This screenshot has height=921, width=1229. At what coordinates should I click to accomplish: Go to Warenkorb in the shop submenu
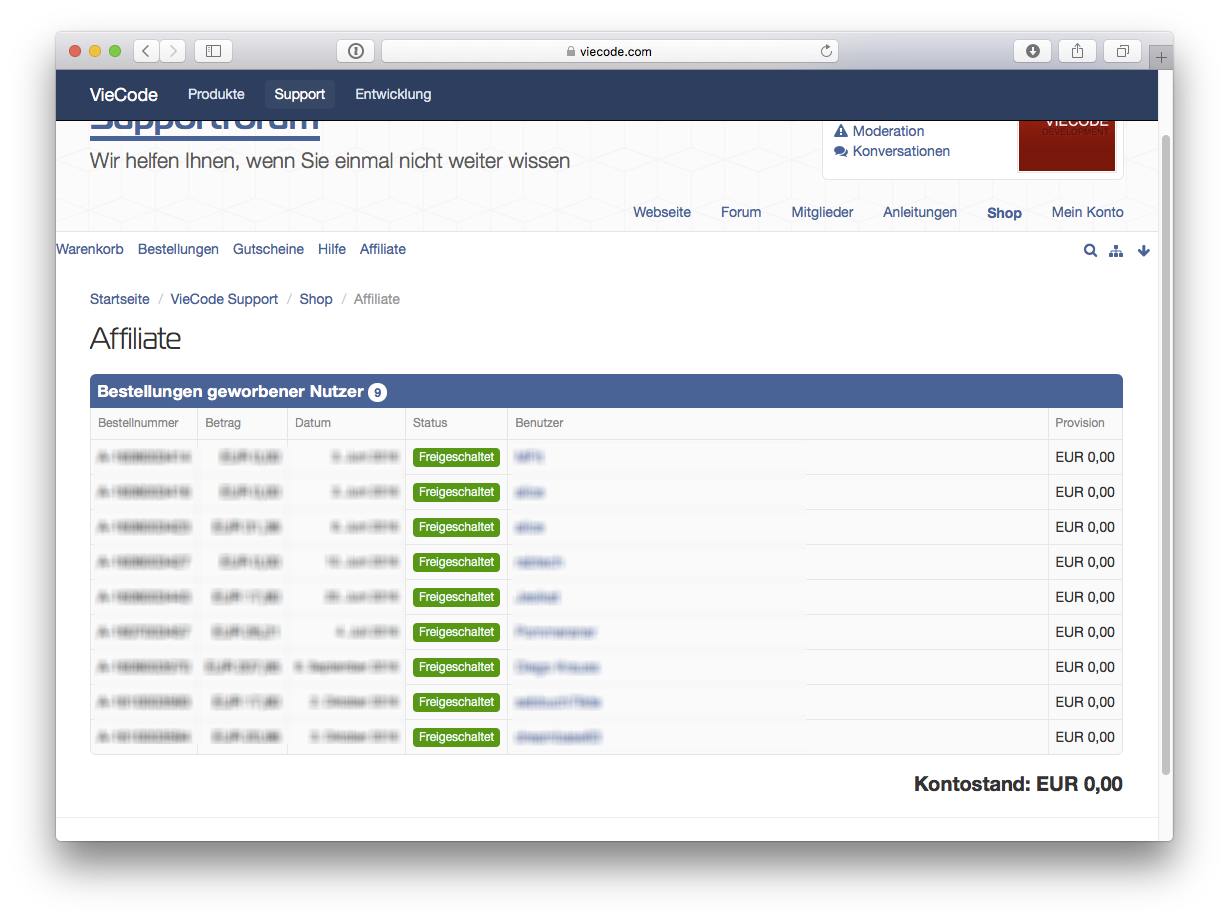[90, 249]
